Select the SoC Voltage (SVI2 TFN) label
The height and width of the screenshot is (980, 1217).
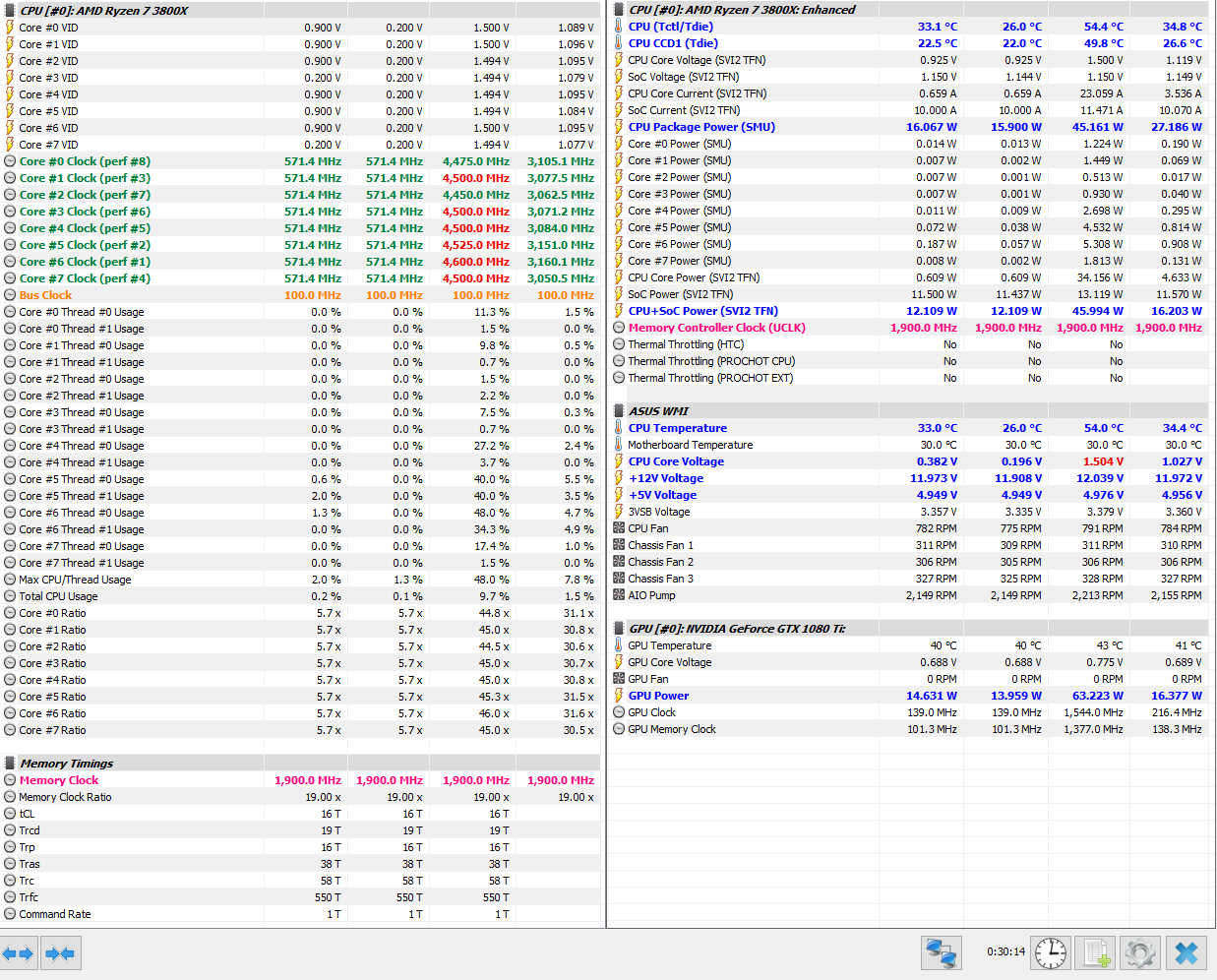[x=684, y=77]
